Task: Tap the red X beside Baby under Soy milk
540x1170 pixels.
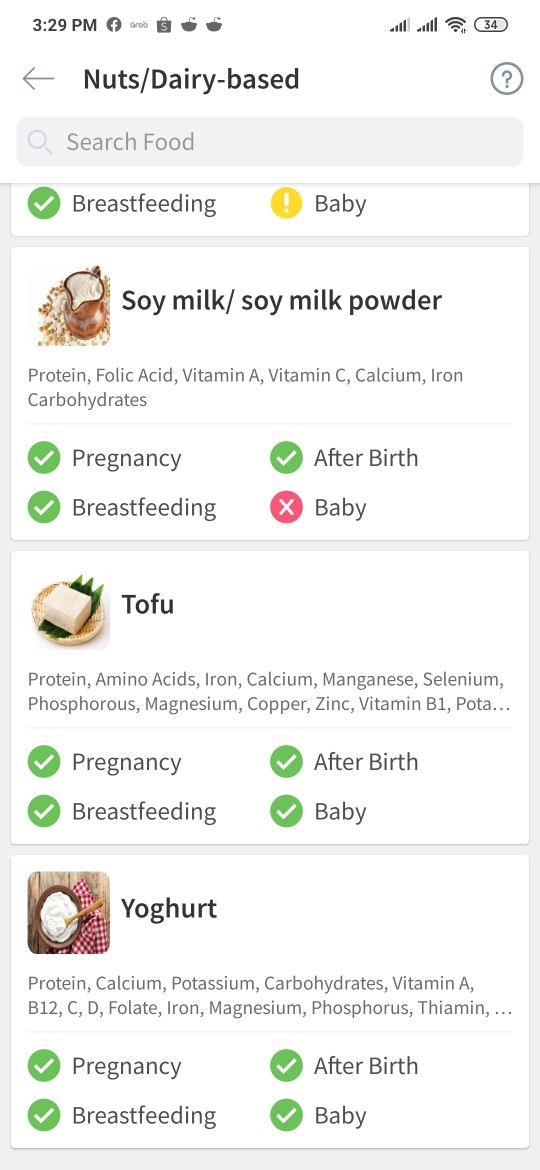Action: 286,507
